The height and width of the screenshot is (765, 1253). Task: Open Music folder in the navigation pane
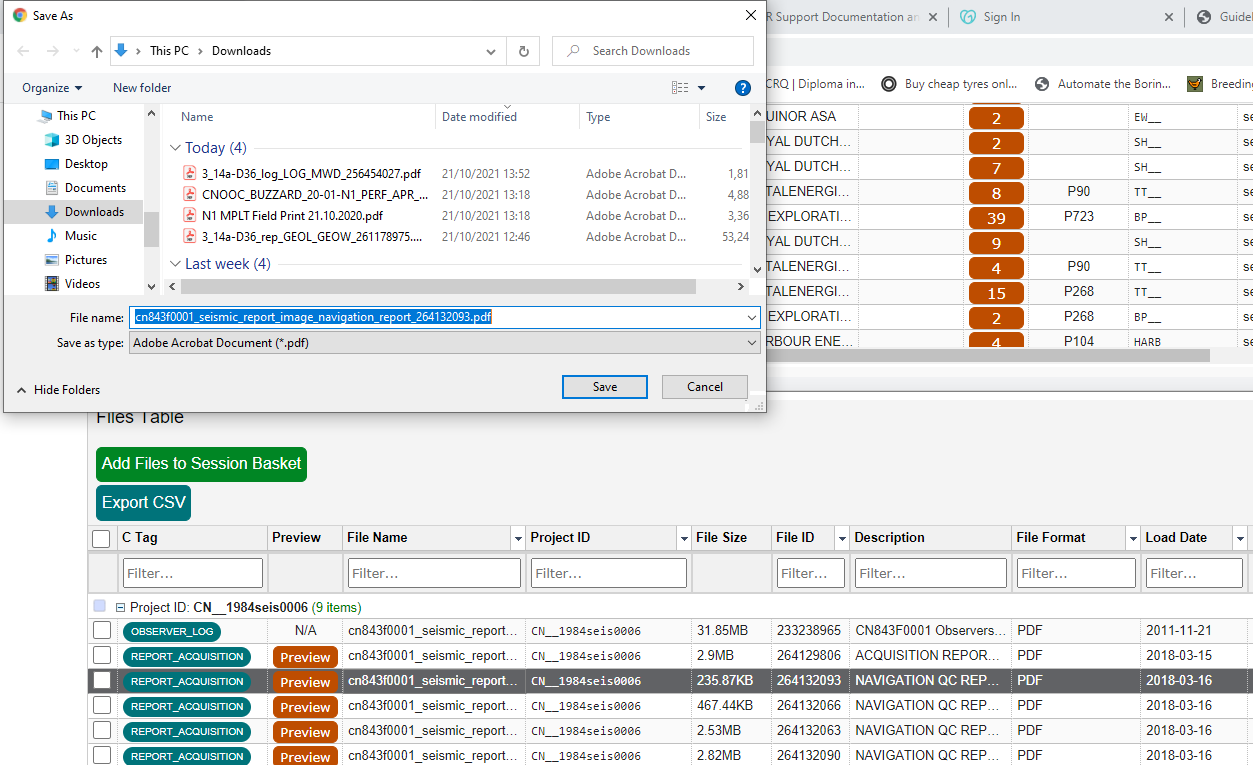tap(81, 236)
